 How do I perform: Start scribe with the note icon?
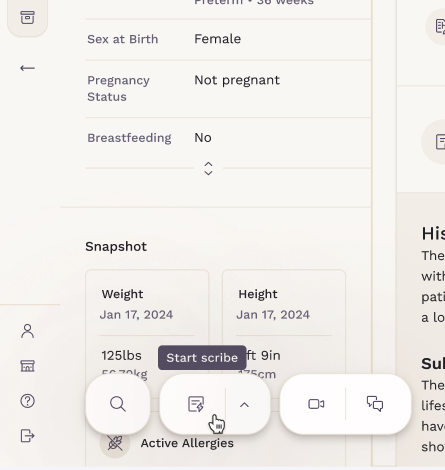tap(196, 404)
